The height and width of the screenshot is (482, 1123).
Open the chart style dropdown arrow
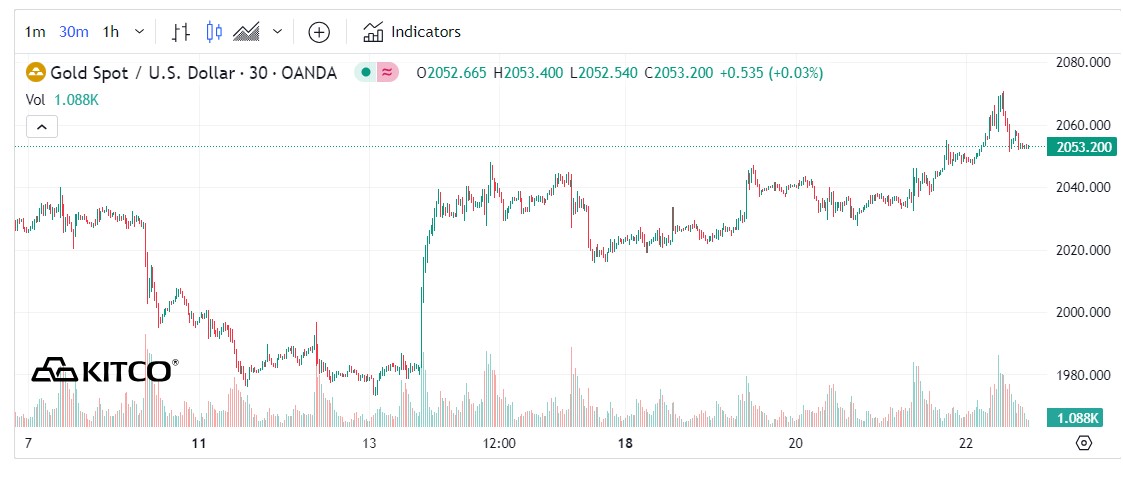pyautogui.click(x=277, y=32)
